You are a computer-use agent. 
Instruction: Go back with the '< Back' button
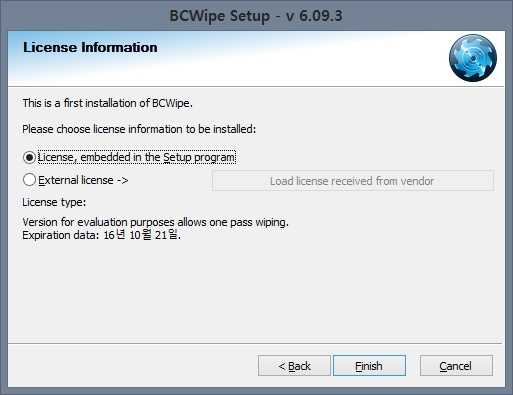pyautogui.click(x=294, y=366)
